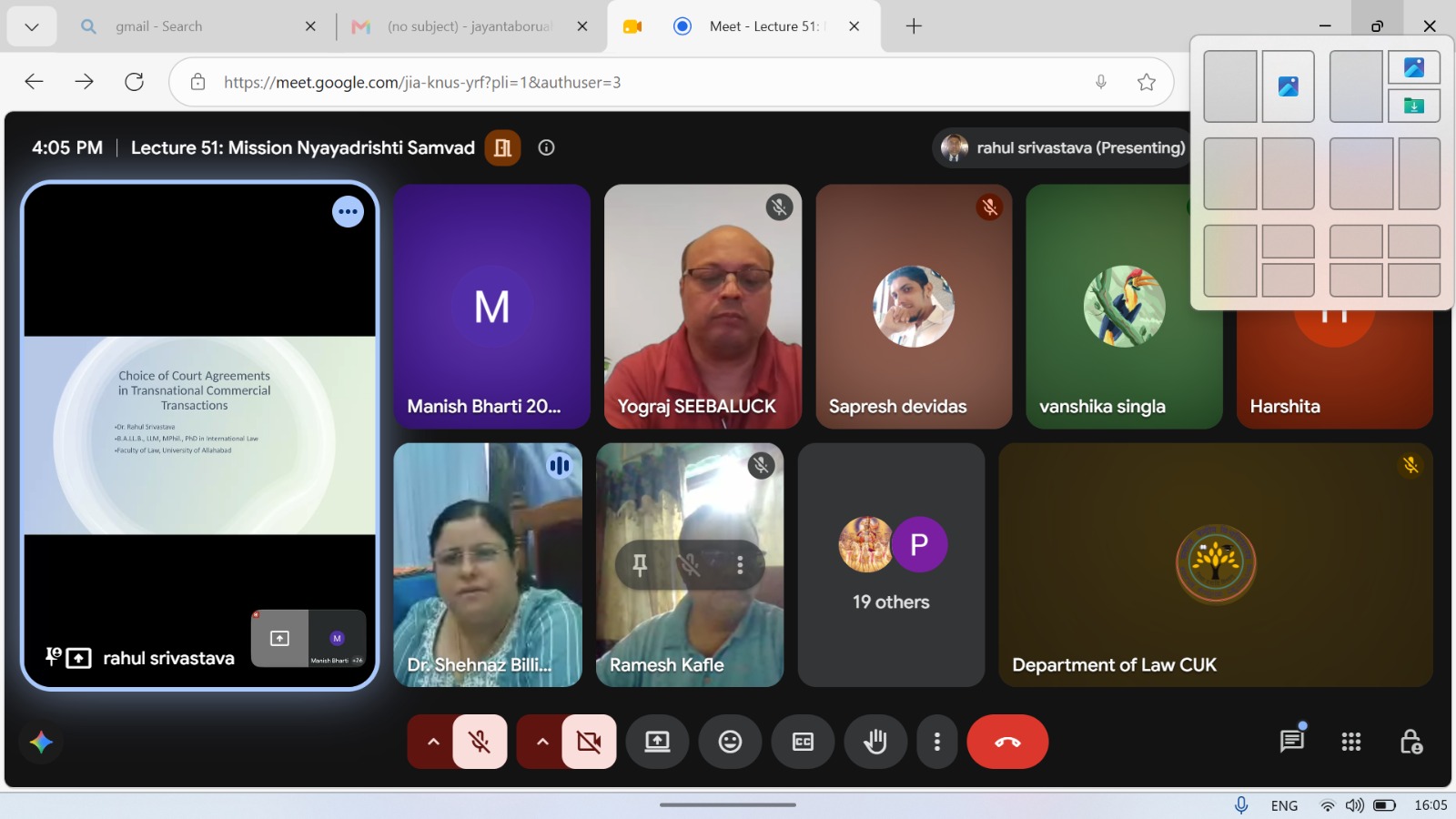
Task: Open the activities grid icon
Action: point(1351,742)
